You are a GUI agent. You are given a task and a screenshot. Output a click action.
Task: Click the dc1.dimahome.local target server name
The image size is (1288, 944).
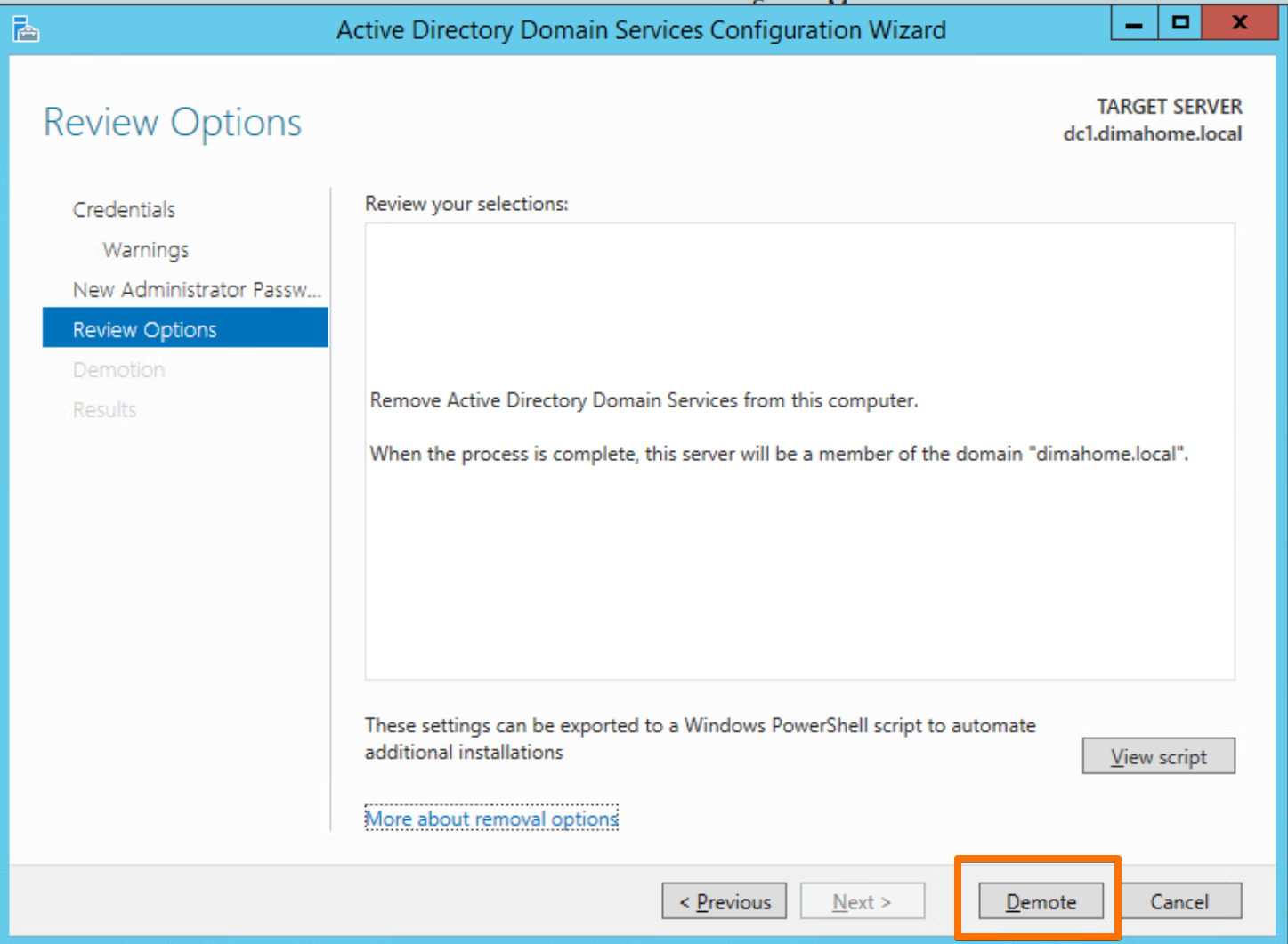(1152, 134)
